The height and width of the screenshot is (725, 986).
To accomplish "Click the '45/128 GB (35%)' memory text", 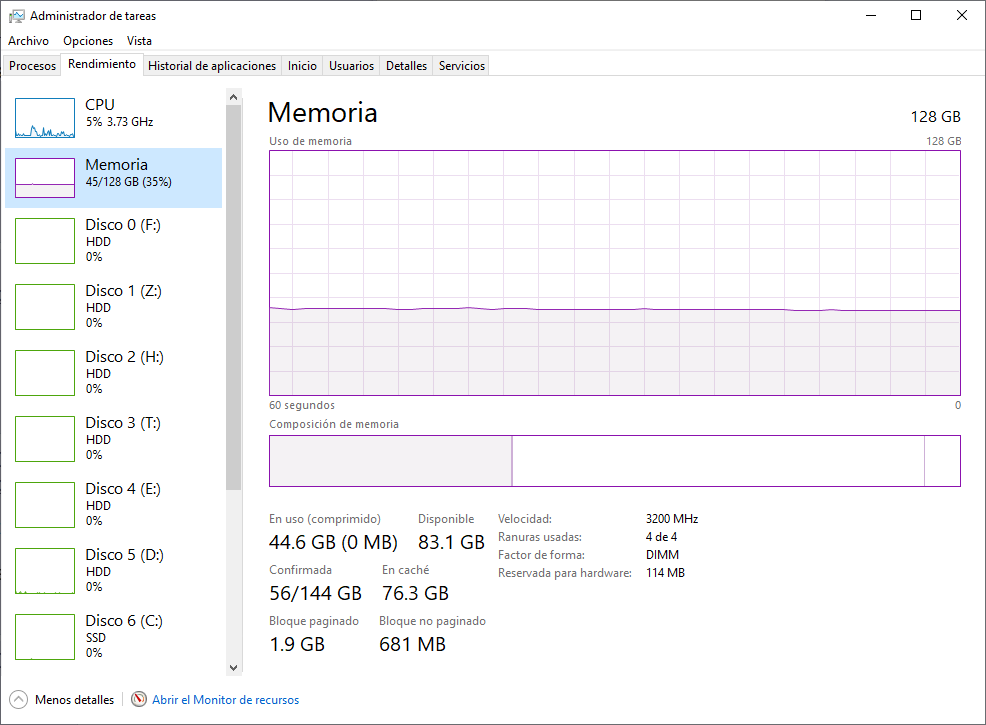I will pyautogui.click(x=128, y=182).
